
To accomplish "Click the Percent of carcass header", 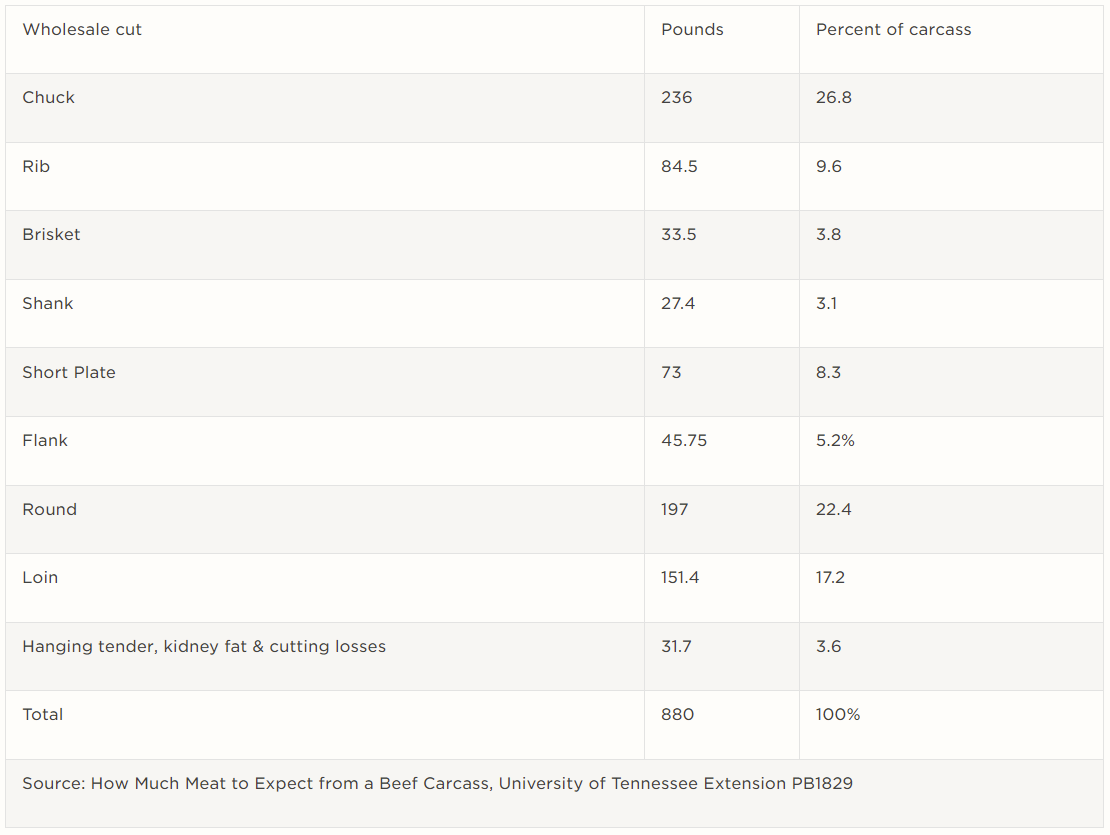I will [x=893, y=30].
